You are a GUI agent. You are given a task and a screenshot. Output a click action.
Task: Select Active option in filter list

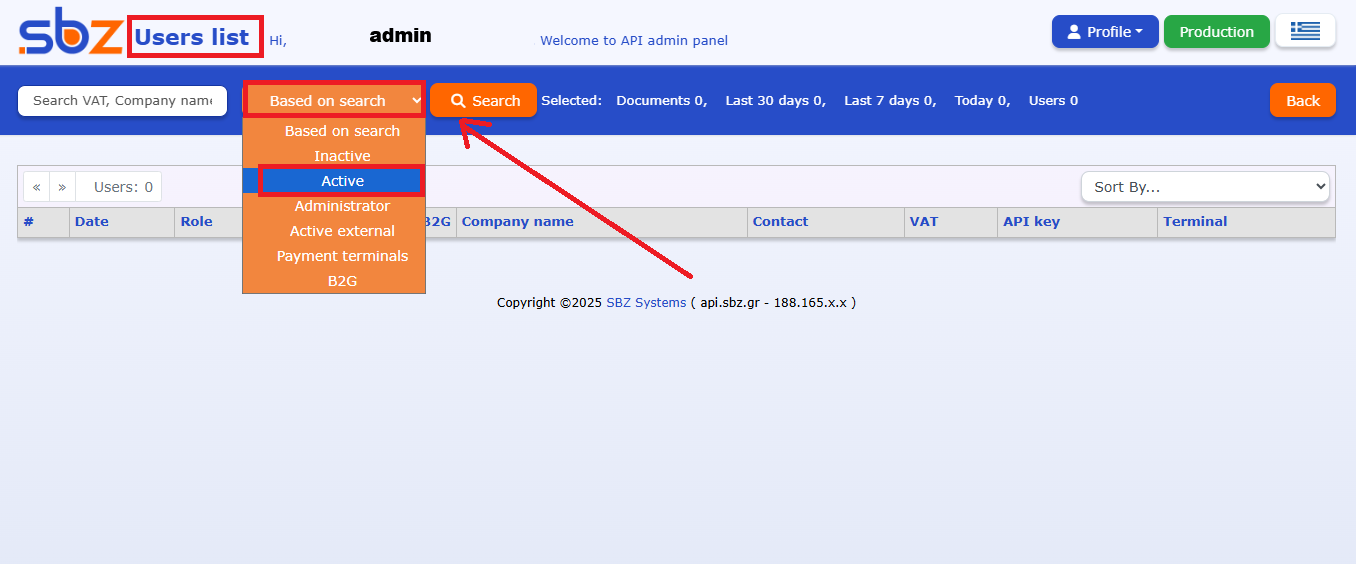tap(342, 181)
